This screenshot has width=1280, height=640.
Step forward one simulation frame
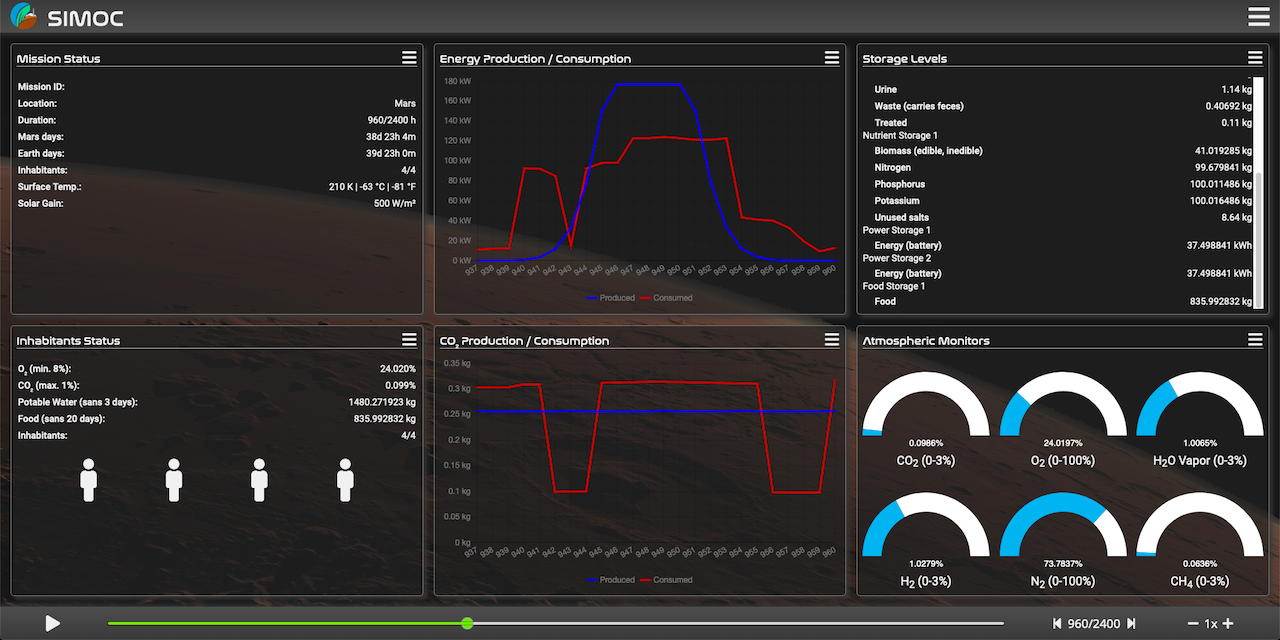[1132, 624]
